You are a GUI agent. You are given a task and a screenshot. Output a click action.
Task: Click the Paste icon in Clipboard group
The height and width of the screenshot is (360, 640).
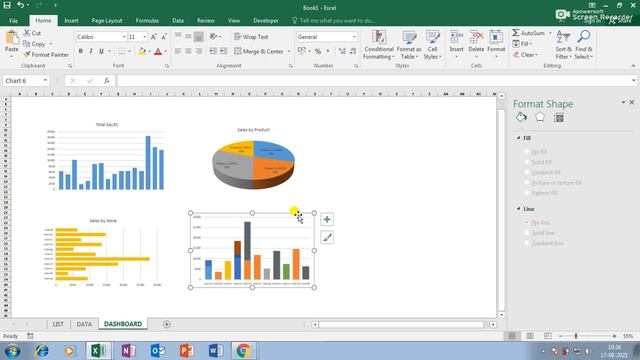point(12,38)
